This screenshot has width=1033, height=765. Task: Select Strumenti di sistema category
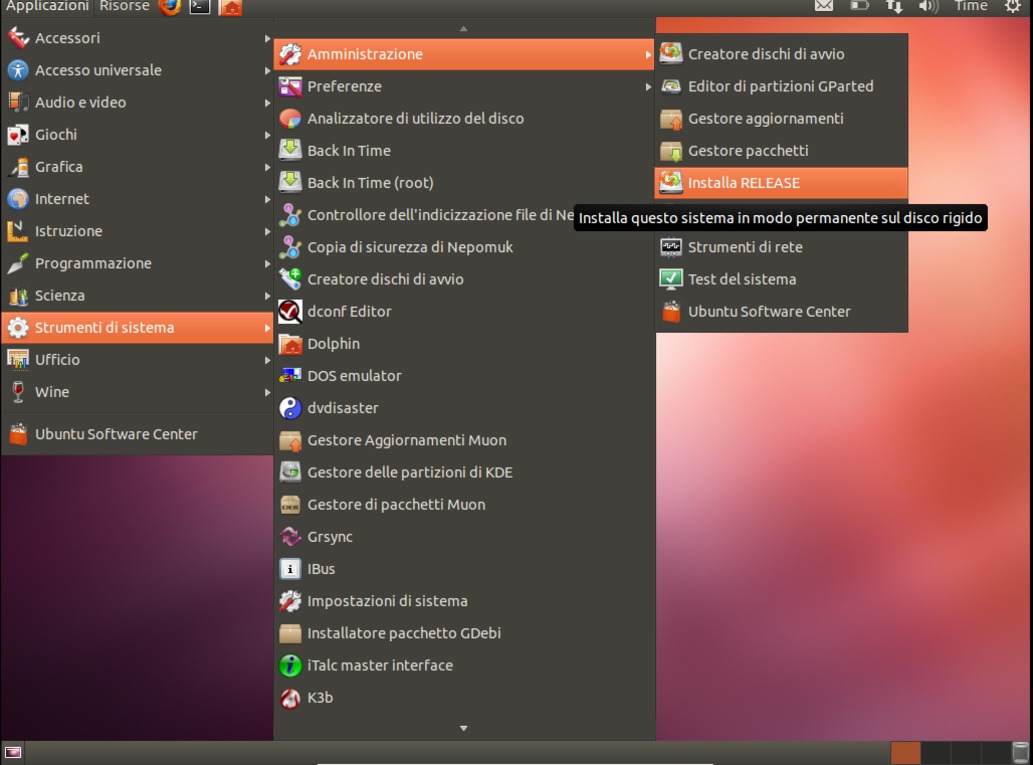click(137, 327)
